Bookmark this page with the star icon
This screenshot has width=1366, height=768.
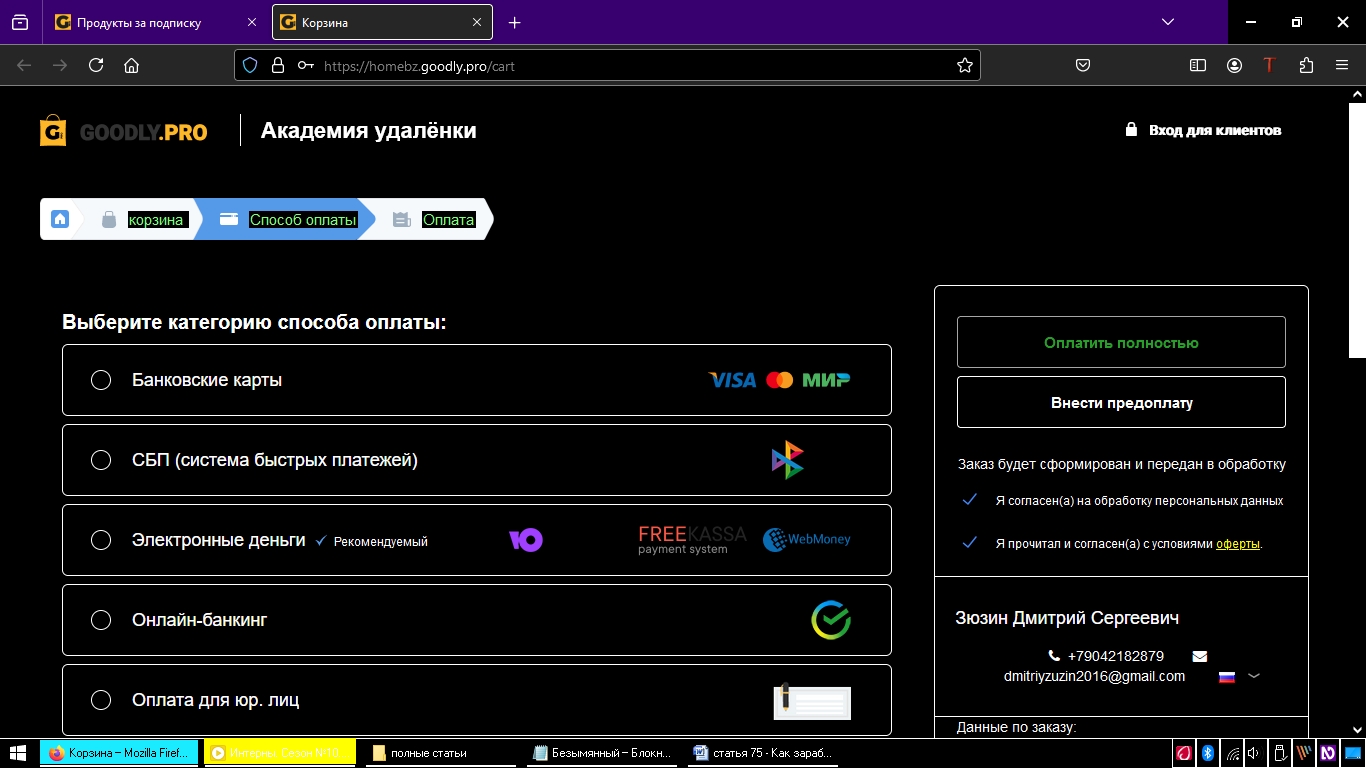pos(964,65)
